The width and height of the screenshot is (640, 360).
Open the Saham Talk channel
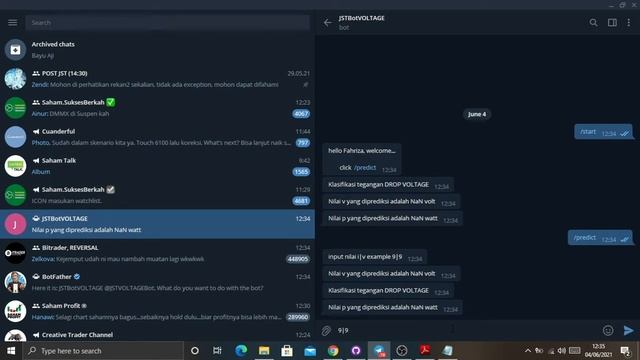tap(157, 166)
